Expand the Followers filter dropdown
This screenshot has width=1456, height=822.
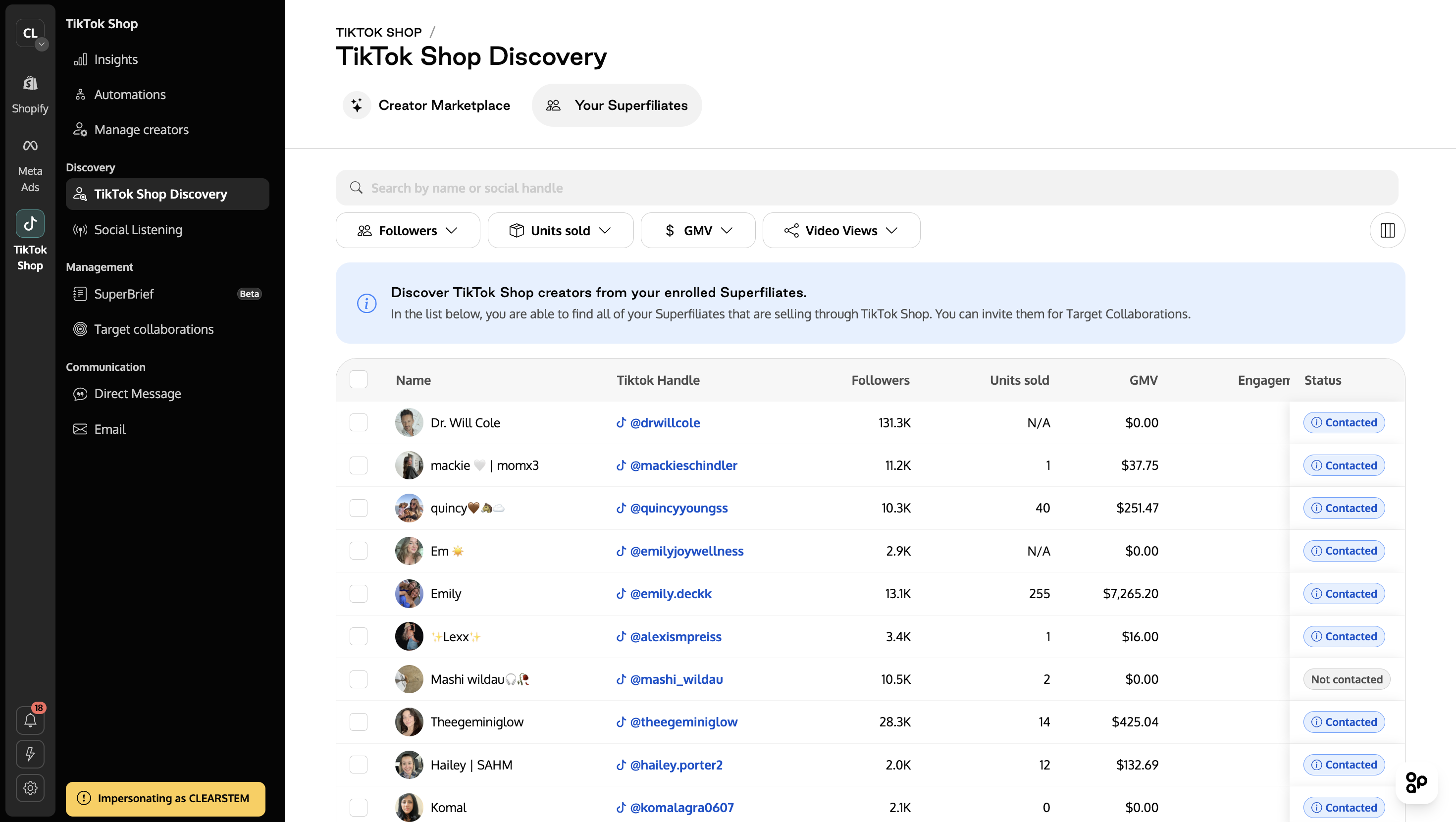tap(408, 230)
